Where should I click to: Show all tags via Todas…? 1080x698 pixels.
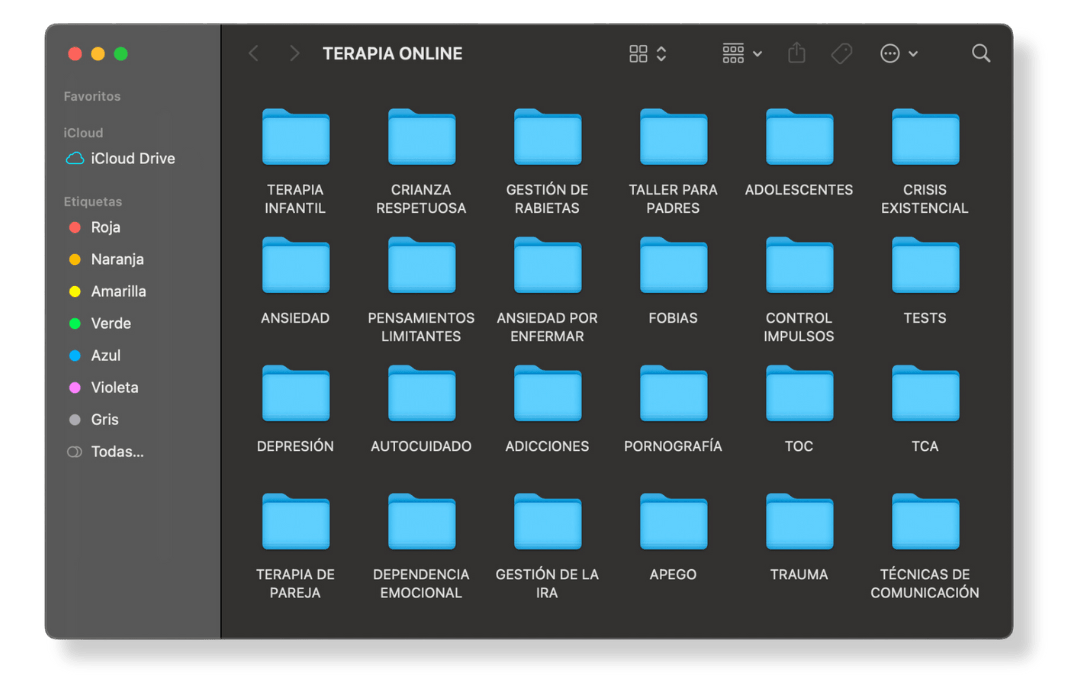105,452
